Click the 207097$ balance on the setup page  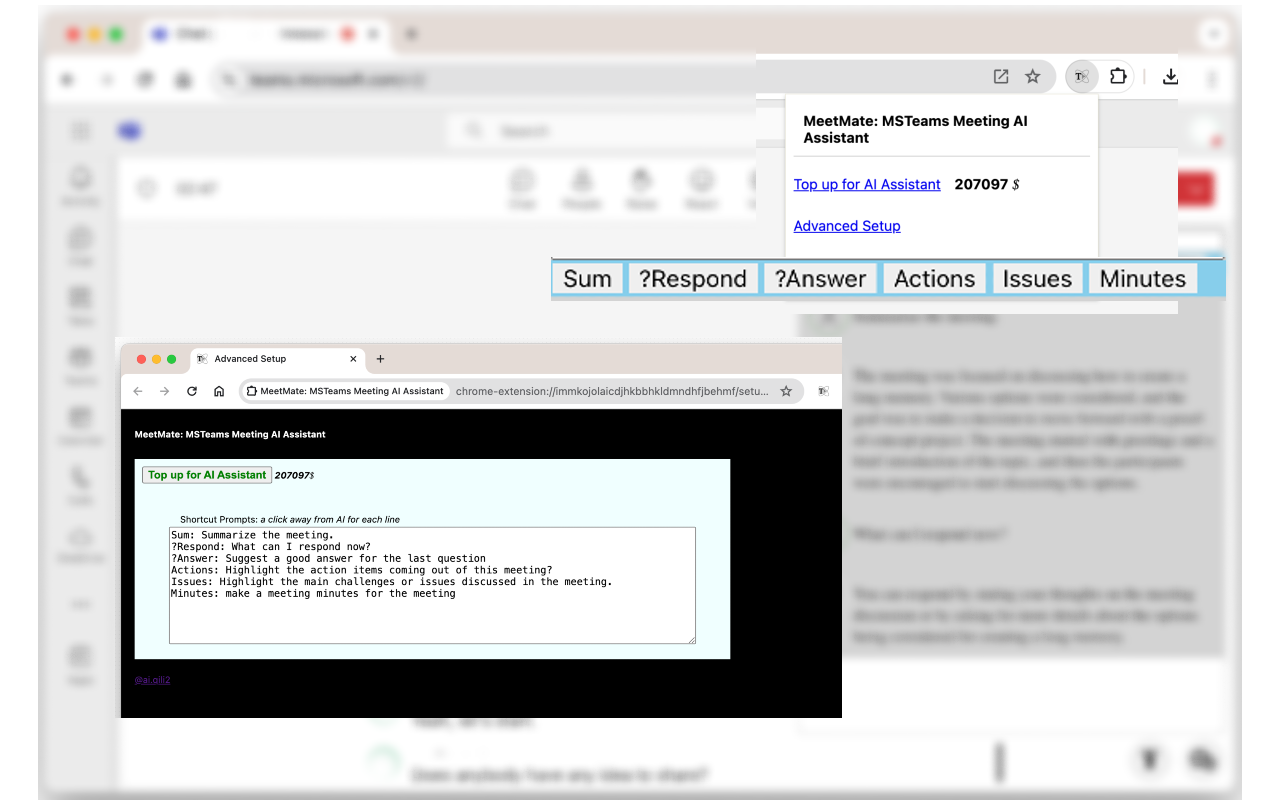point(294,475)
